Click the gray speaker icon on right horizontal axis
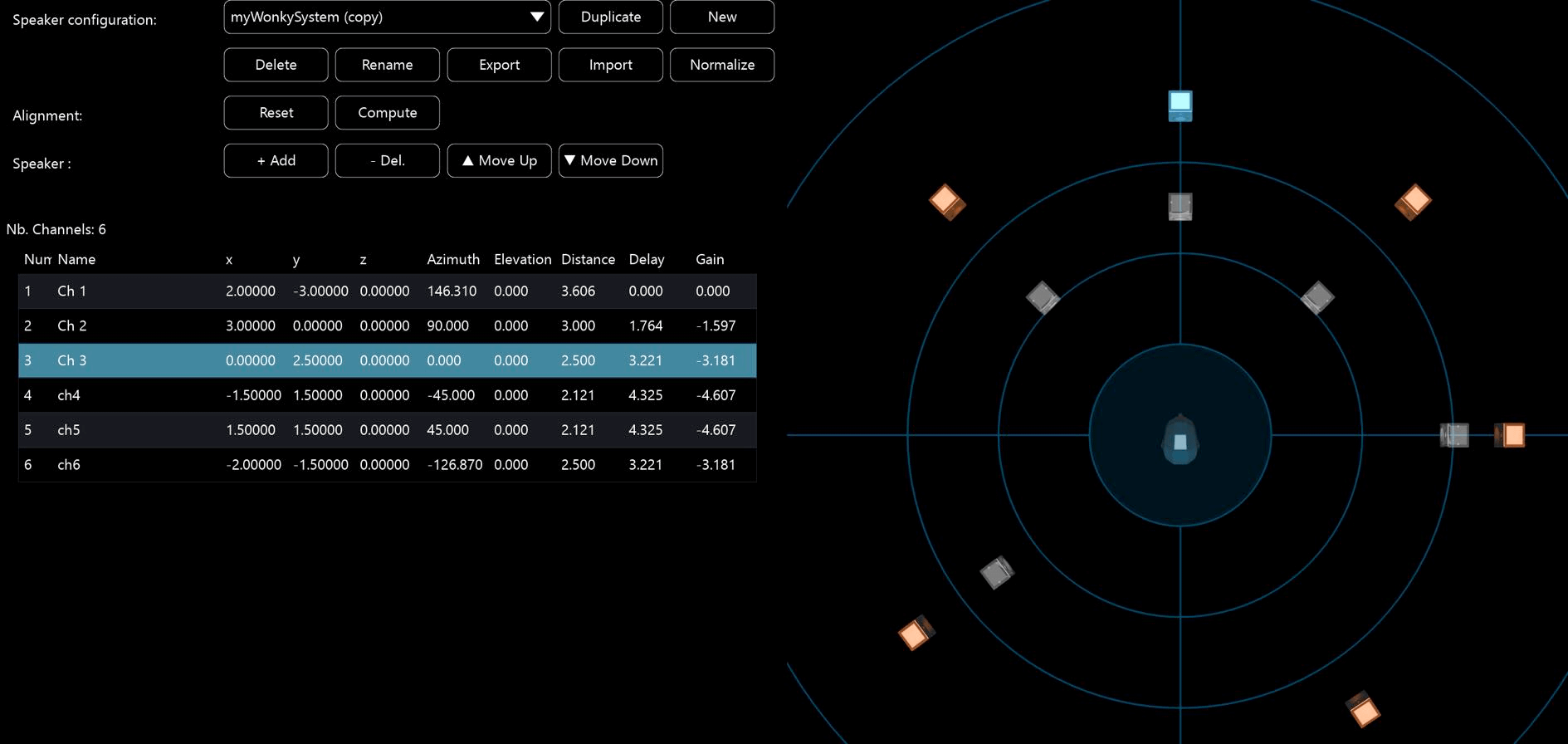Viewport: 1568px width, 744px height. pyautogui.click(x=1453, y=435)
